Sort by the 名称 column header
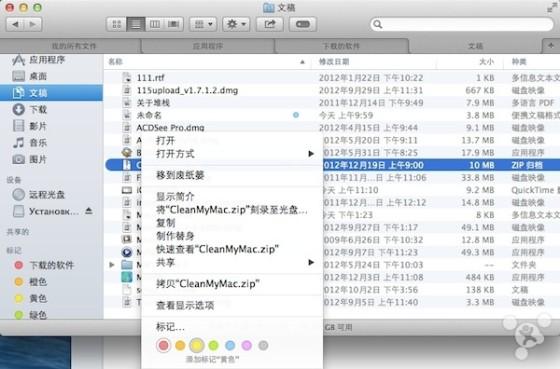This screenshot has height=369, width=560. (115, 62)
